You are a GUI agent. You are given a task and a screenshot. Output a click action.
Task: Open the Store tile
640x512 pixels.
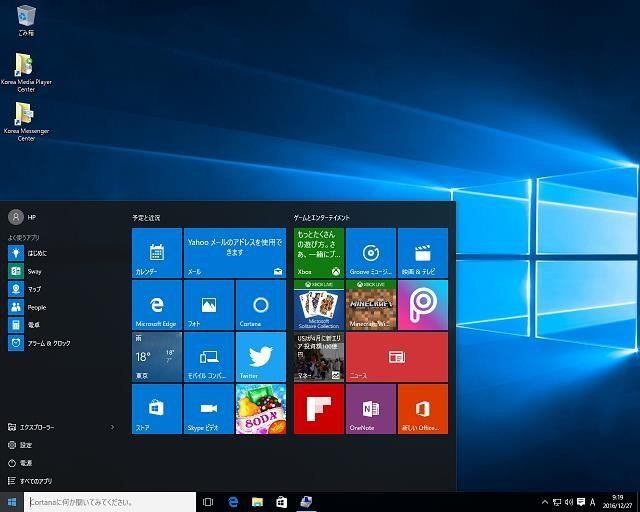coord(157,409)
